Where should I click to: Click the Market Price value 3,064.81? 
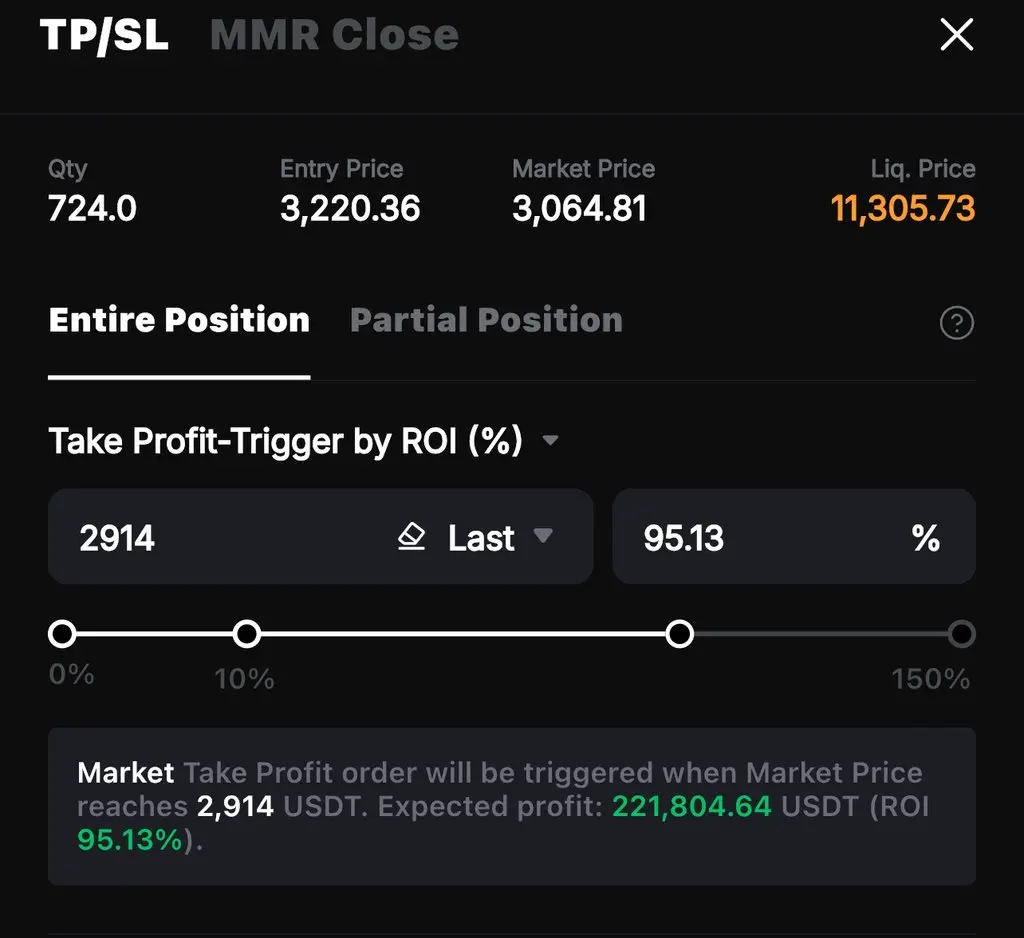pos(579,209)
